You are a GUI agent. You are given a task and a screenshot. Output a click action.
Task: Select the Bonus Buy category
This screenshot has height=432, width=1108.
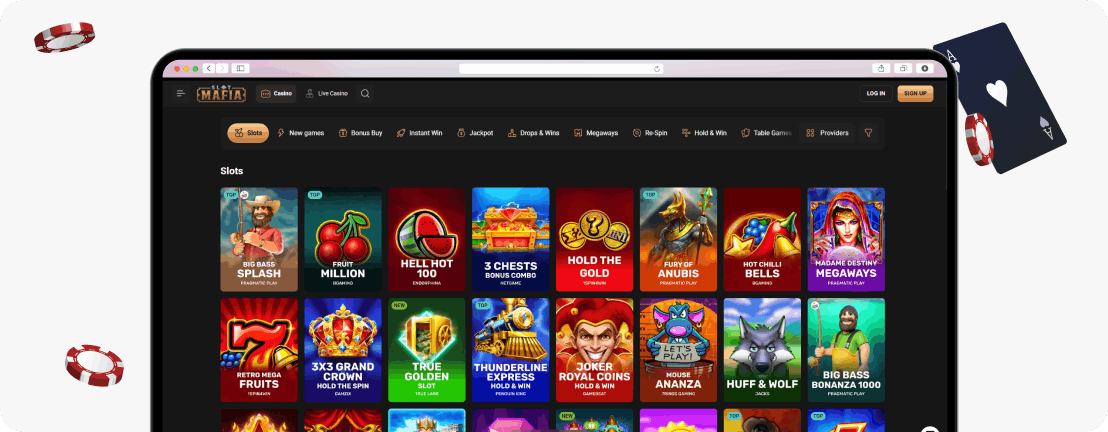click(360, 133)
